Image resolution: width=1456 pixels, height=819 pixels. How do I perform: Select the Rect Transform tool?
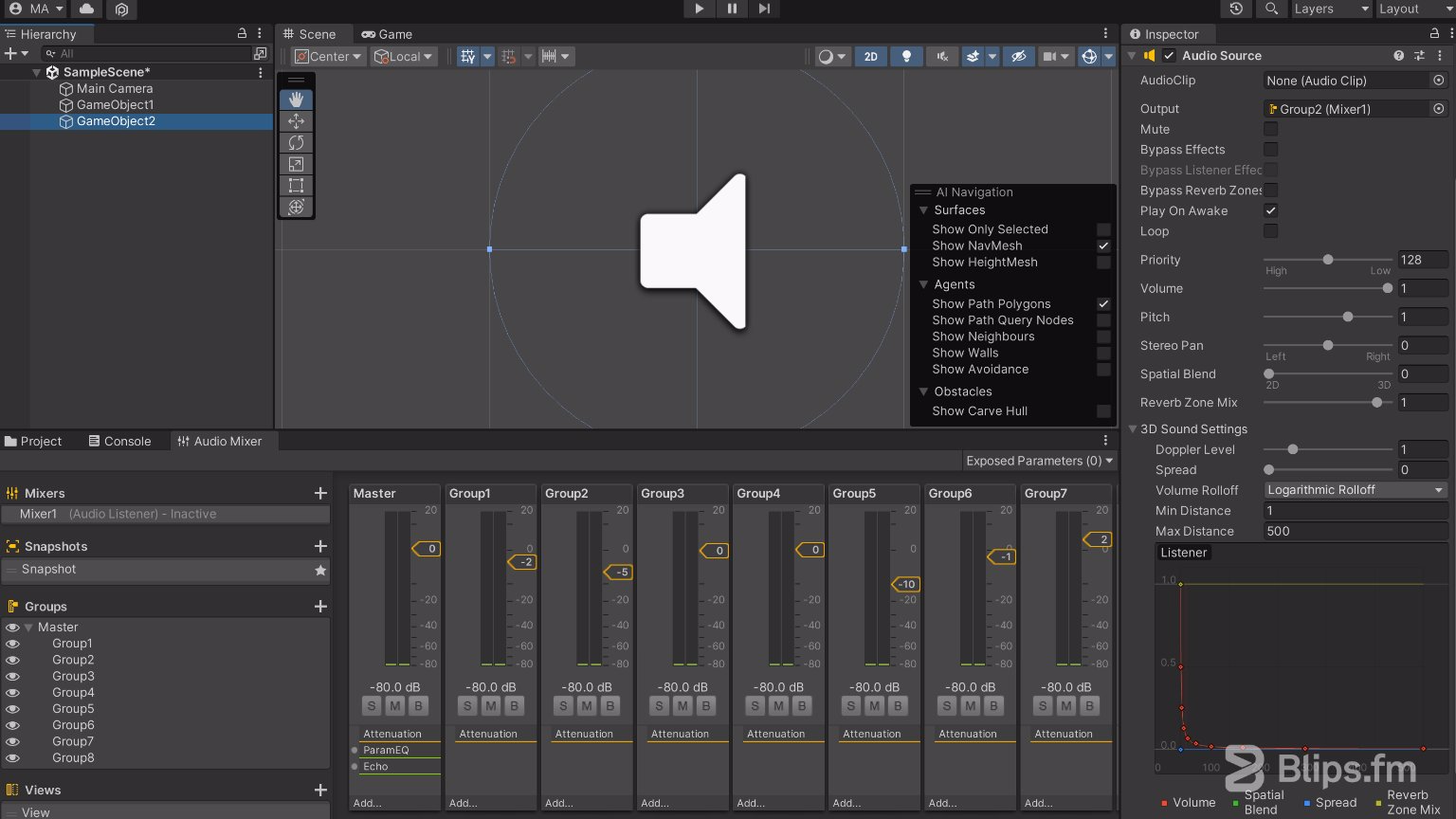[296, 186]
